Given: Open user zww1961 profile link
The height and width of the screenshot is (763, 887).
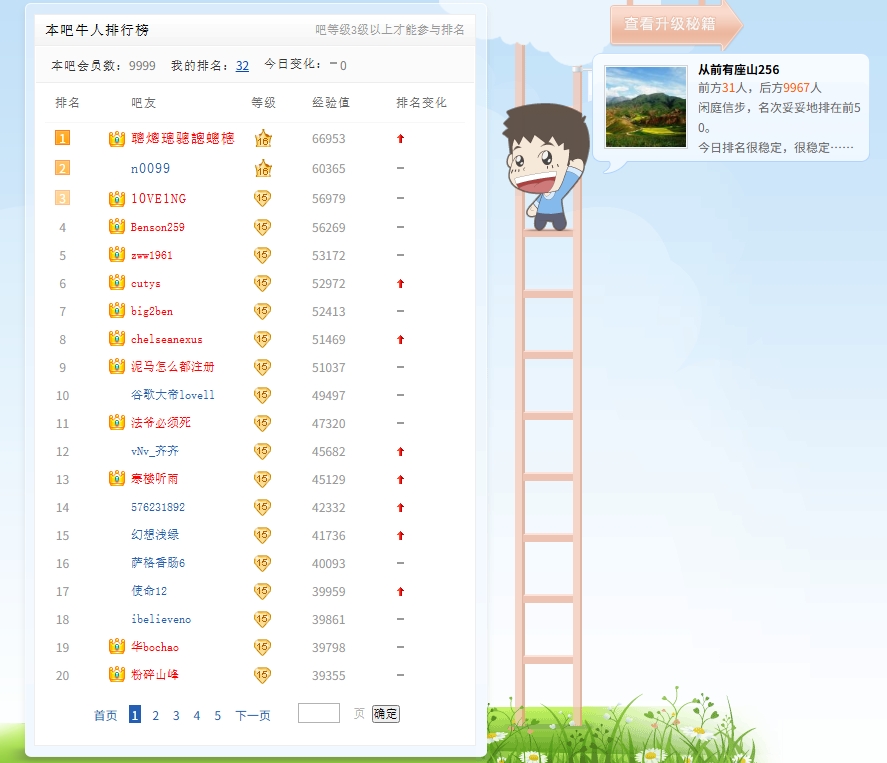Looking at the screenshot, I should tap(151, 255).
